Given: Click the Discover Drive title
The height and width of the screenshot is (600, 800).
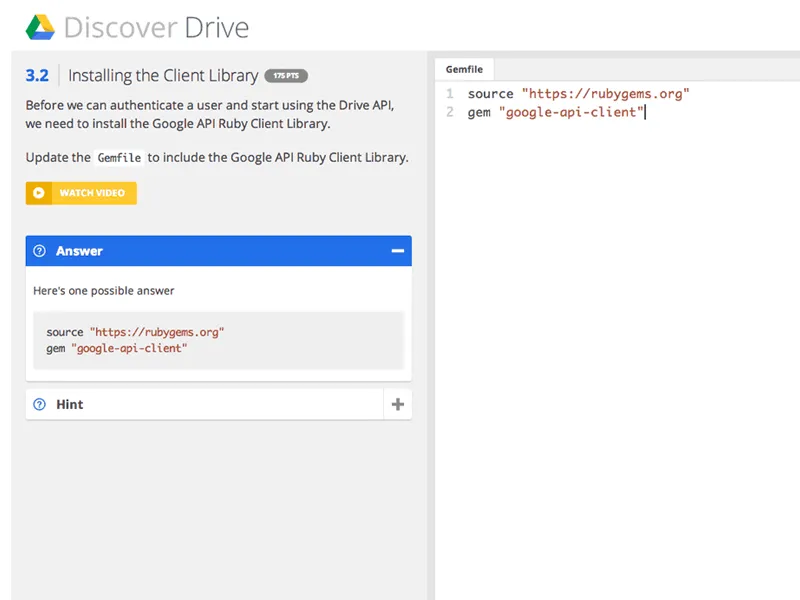Looking at the screenshot, I should point(156,28).
